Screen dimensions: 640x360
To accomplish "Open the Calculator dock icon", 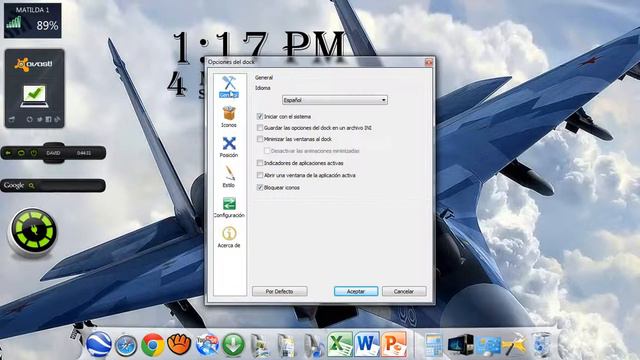I will [x=433, y=346].
